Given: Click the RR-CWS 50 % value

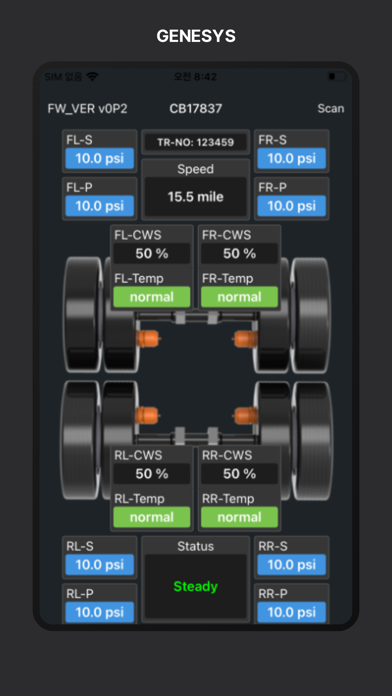Looking at the screenshot, I should point(240,474).
